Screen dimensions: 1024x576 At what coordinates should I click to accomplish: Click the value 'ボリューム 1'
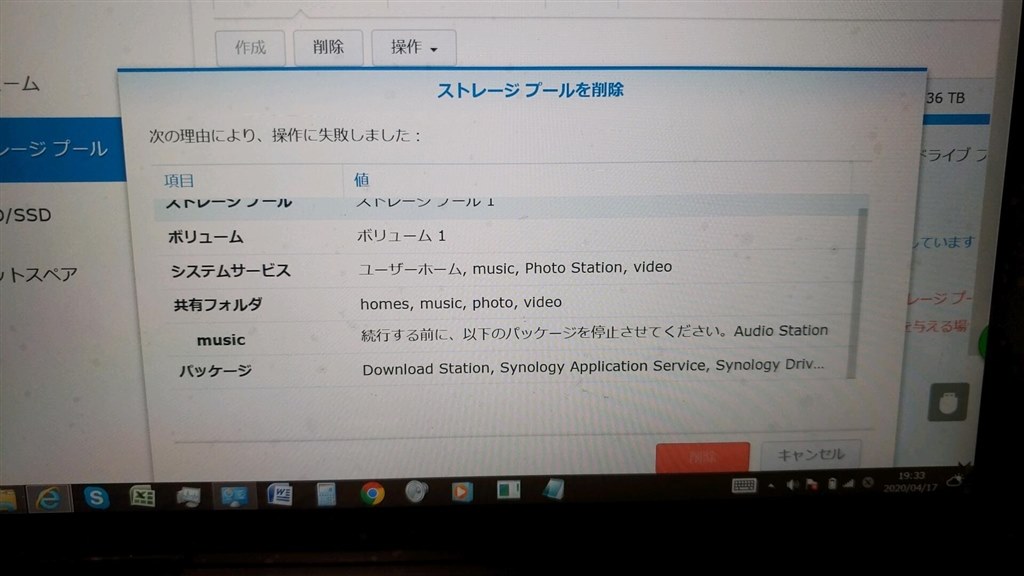click(402, 236)
